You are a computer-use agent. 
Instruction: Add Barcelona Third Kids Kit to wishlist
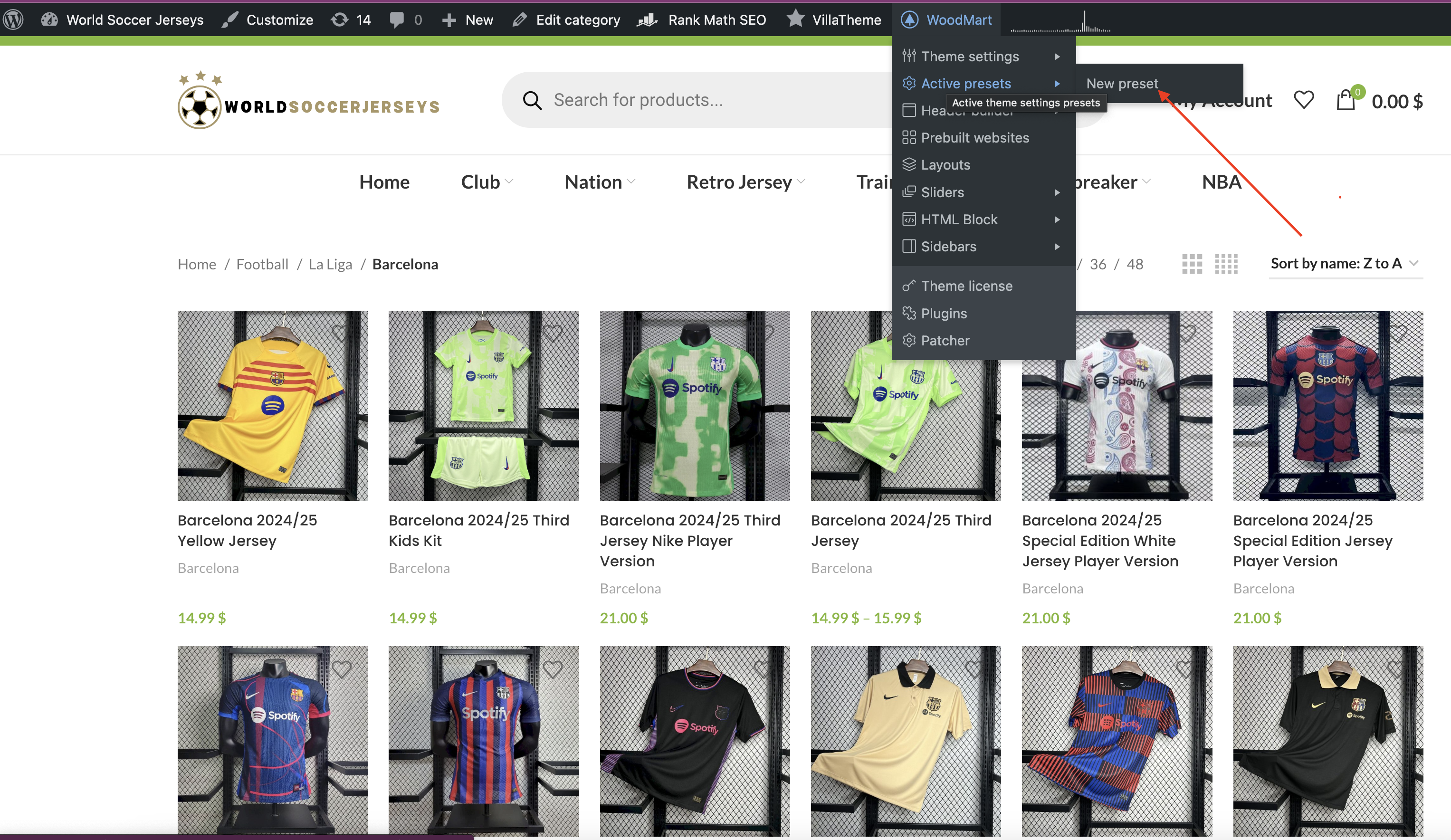(x=553, y=333)
